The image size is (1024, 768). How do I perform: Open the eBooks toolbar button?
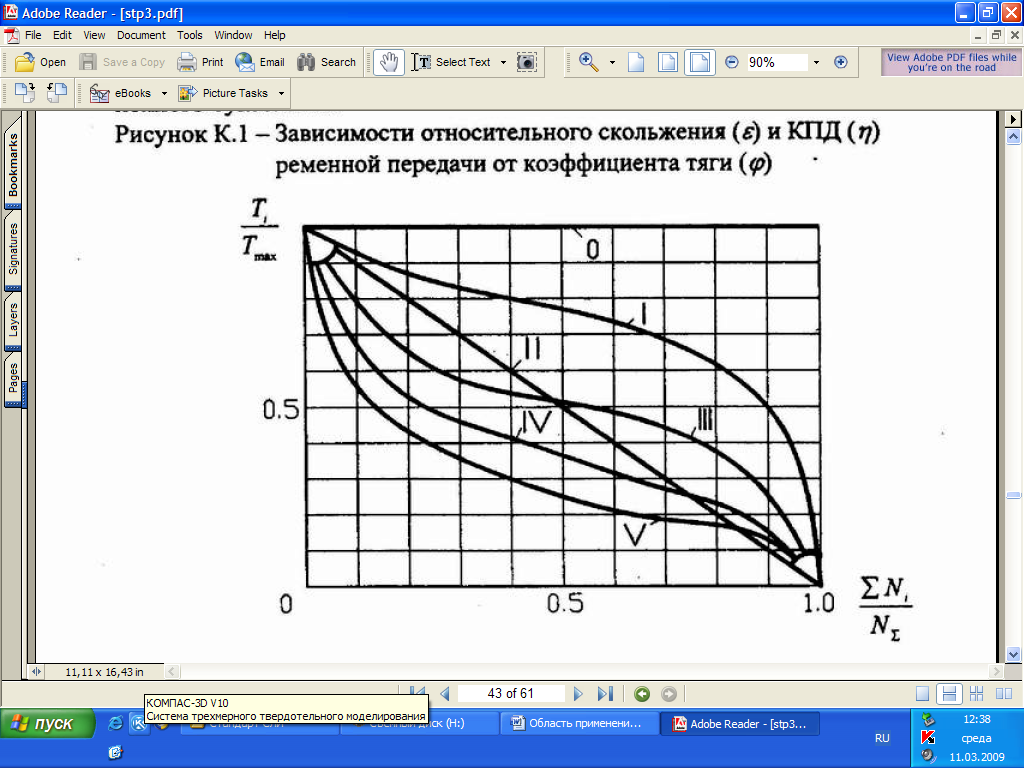[121, 93]
